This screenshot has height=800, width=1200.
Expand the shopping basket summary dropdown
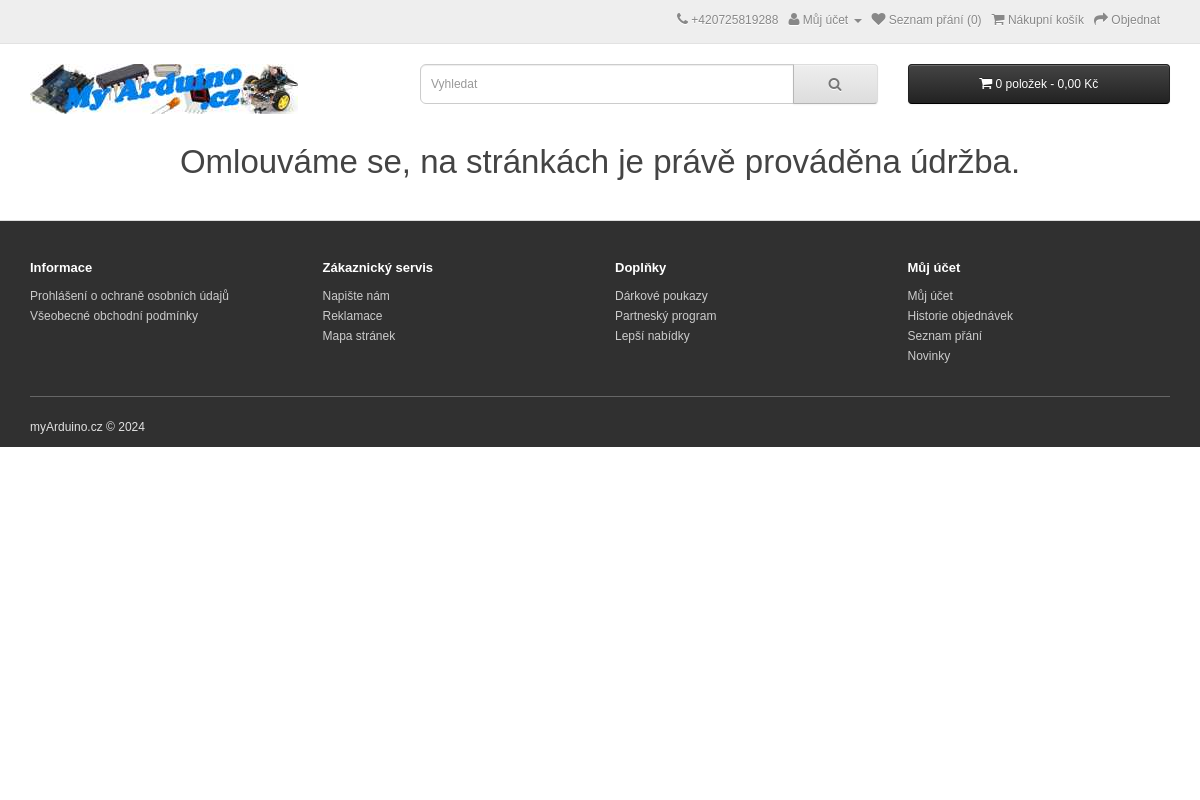tap(1038, 84)
